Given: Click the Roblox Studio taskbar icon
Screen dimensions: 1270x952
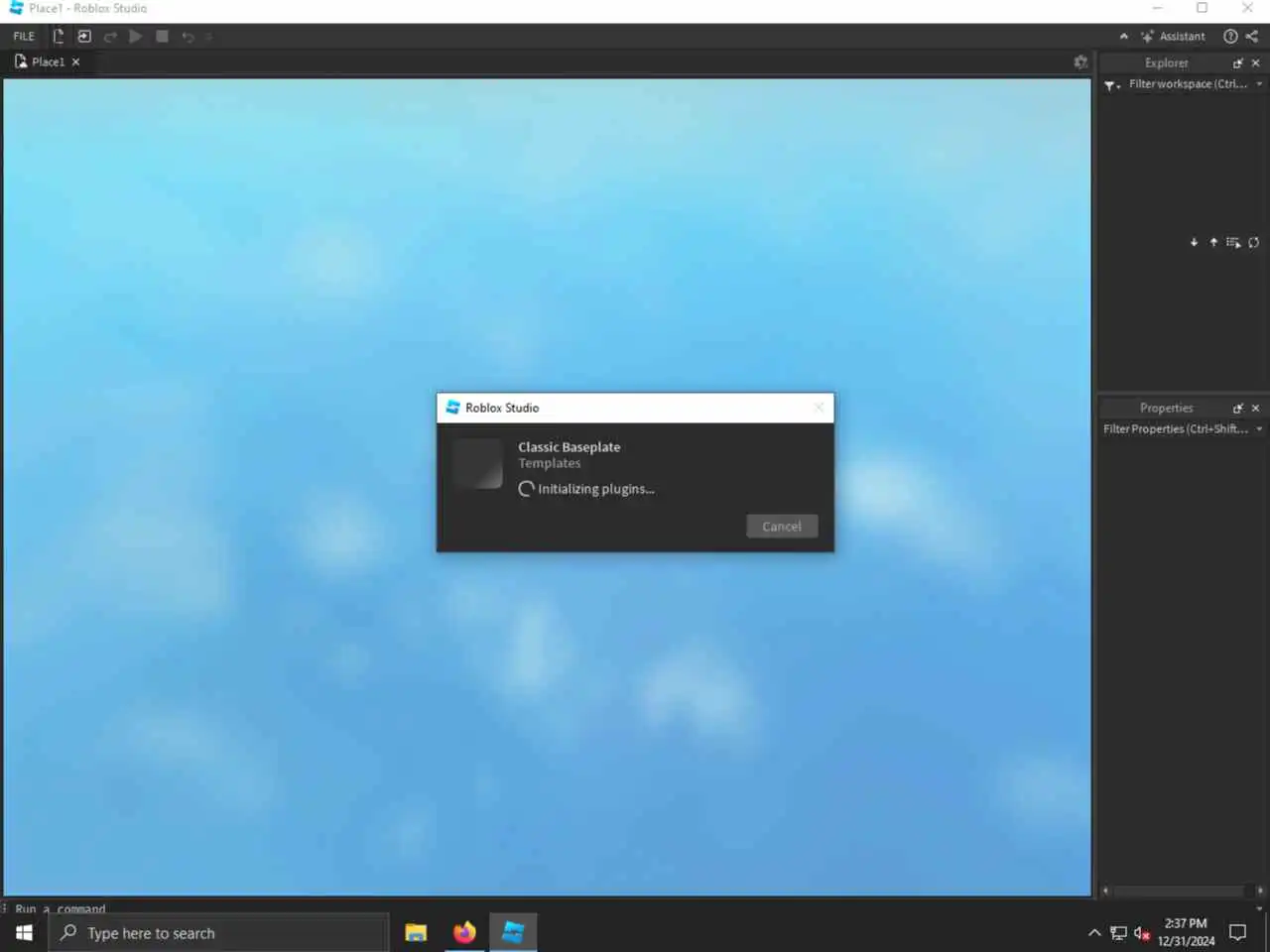Looking at the screenshot, I should [x=513, y=933].
